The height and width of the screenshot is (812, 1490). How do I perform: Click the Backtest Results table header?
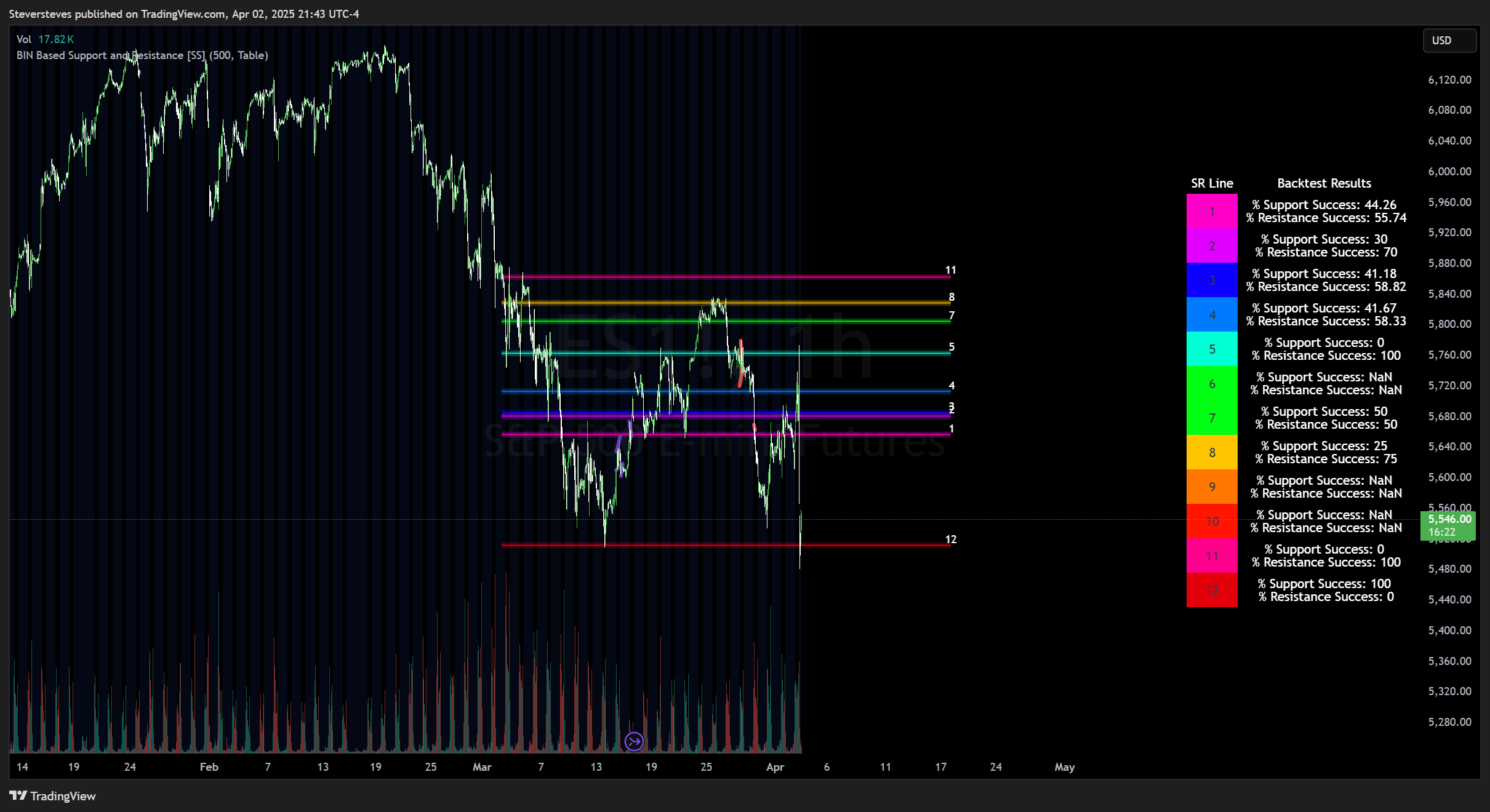1324,183
